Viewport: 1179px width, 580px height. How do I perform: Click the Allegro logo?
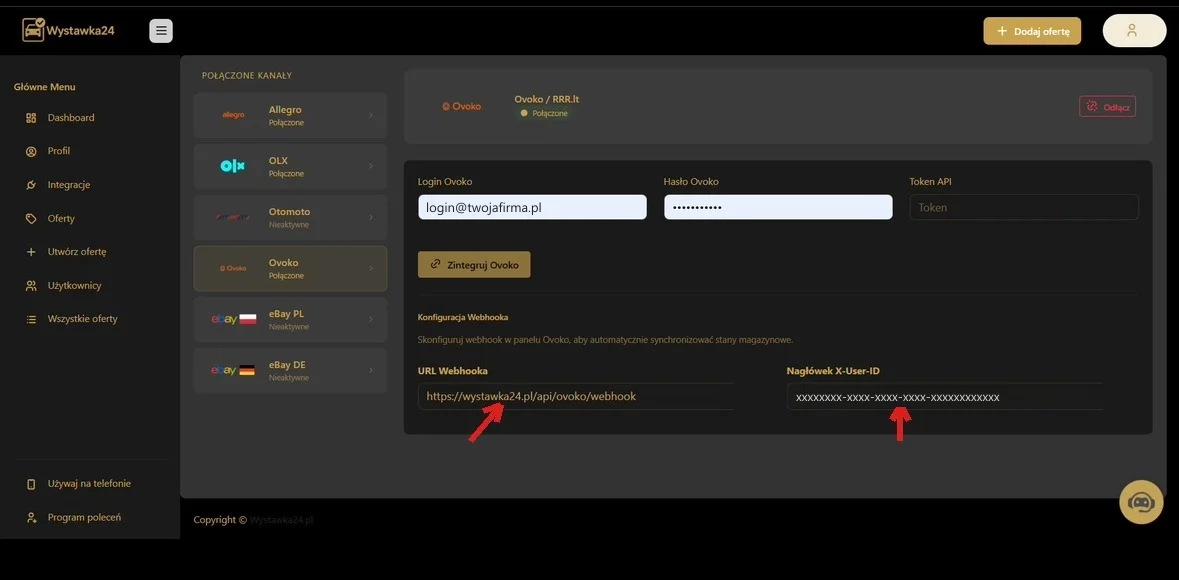(233, 115)
